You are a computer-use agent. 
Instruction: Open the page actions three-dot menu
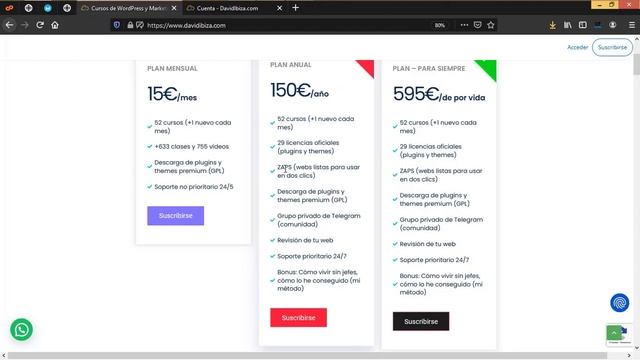coord(464,25)
